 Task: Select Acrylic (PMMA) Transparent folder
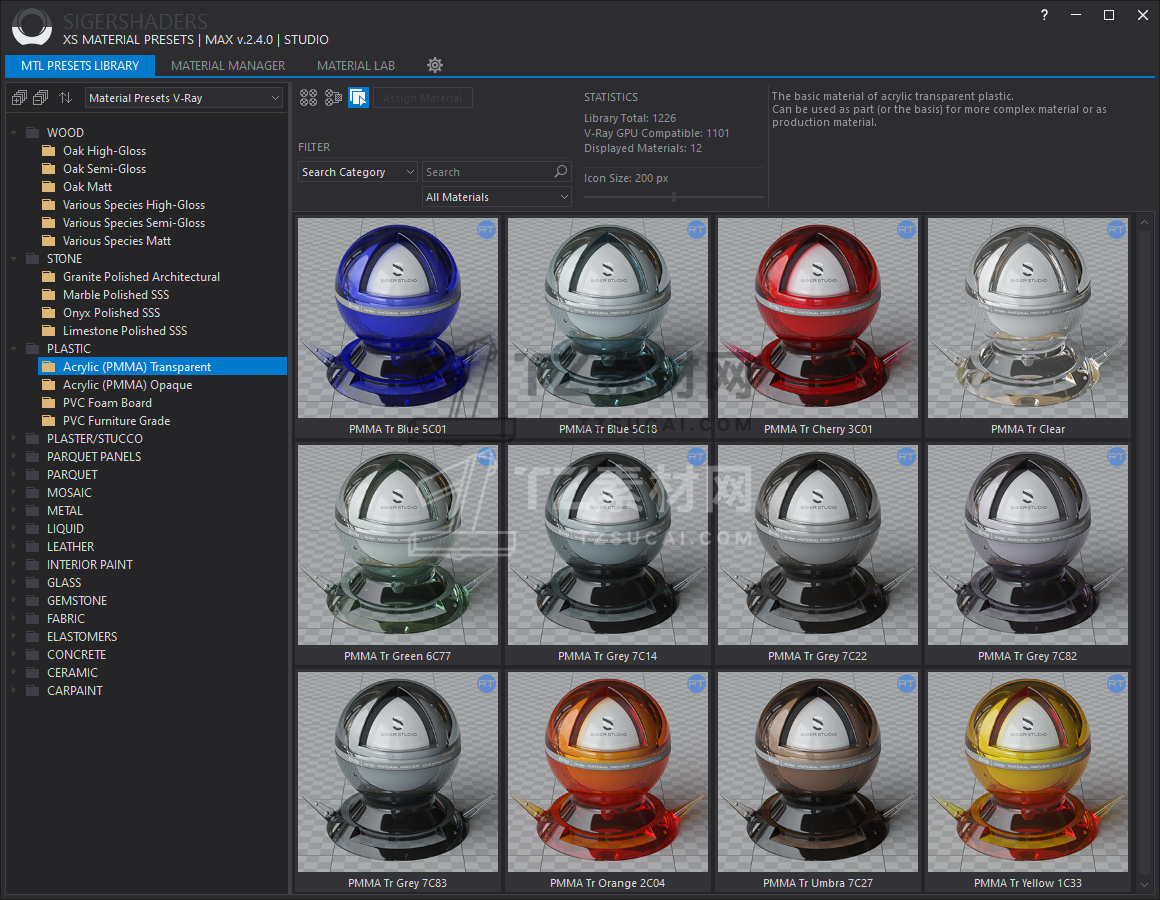tap(162, 367)
